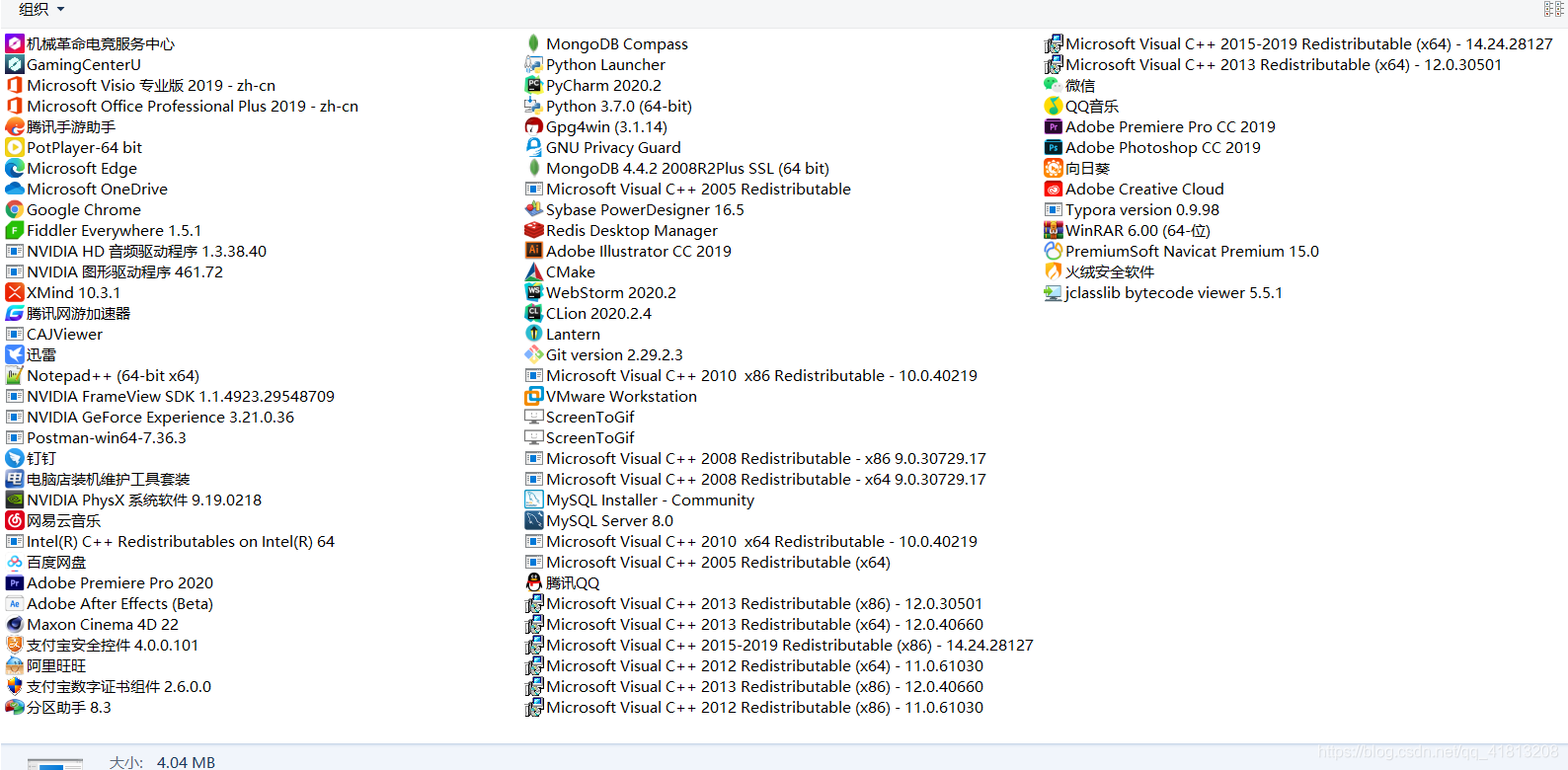Viewport: 1568px width, 770px height.
Task: Select the 机械革命电竞服务中心 entry
Action: click(x=90, y=43)
